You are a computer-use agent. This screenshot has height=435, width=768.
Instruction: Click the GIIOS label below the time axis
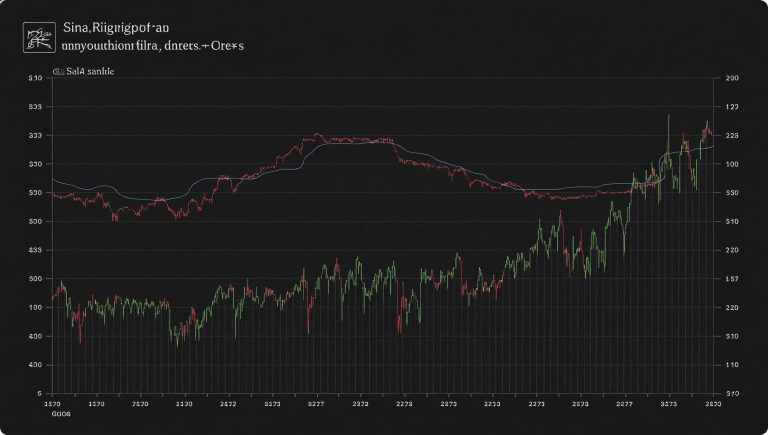pos(62,414)
